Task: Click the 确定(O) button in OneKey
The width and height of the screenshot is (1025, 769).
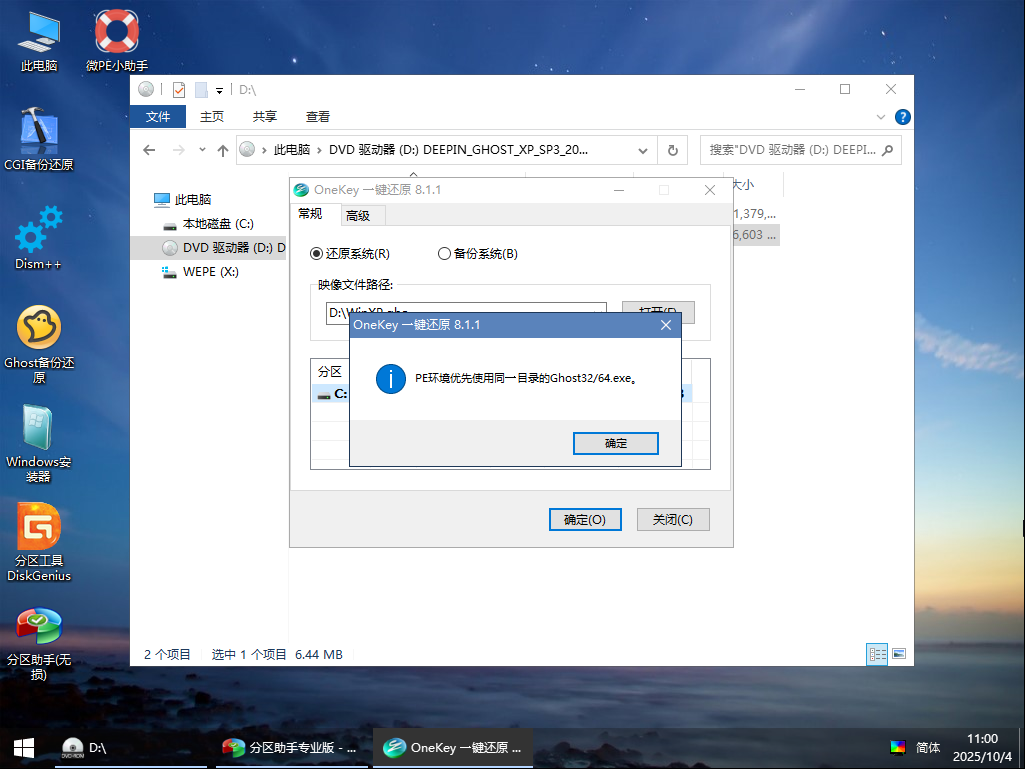Action: coord(585,520)
